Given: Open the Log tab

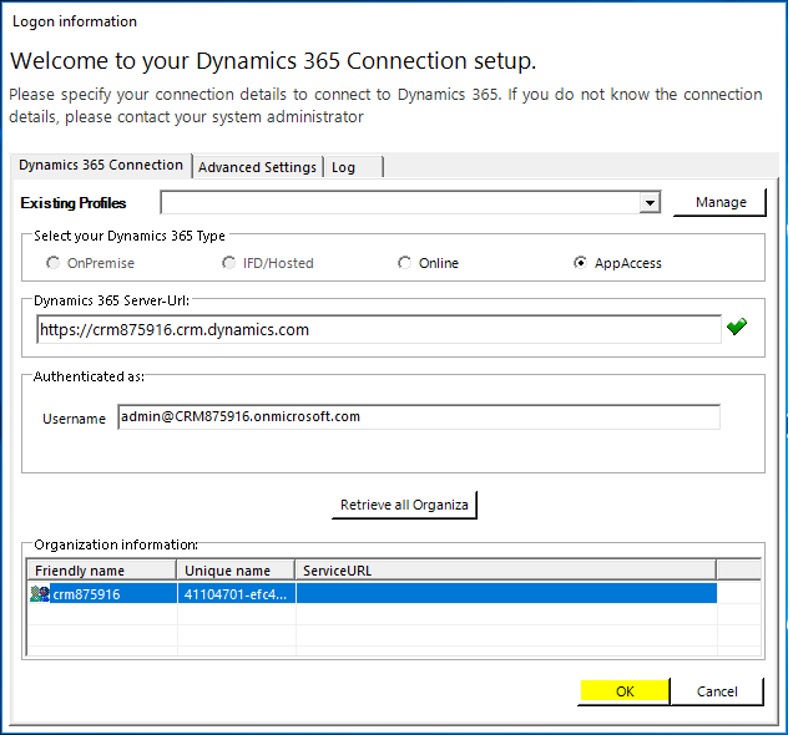Looking at the screenshot, I should (x=353, y=167).
